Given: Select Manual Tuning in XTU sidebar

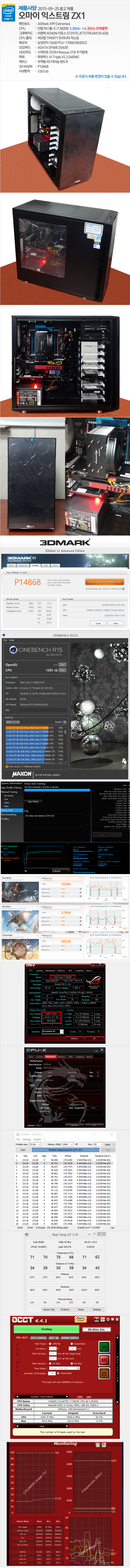Looking at the screenshot, I should [9, 792].
